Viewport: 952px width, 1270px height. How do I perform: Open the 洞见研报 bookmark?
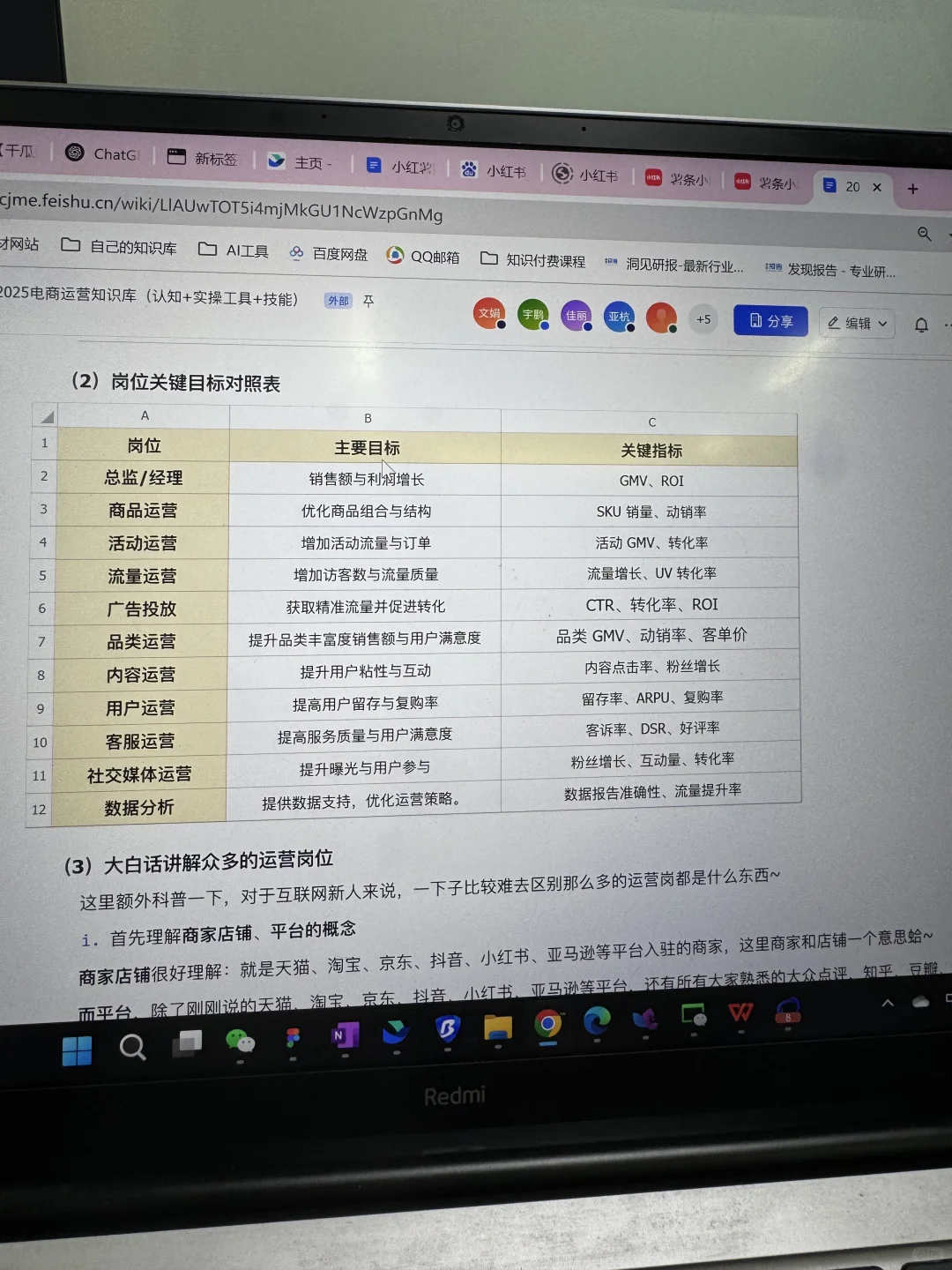click(x=673, y=265)
